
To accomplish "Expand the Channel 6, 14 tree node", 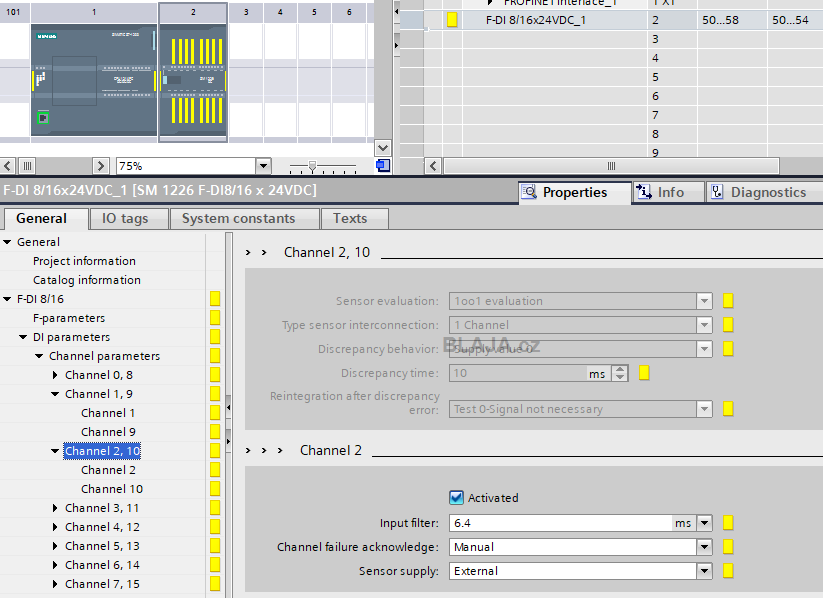I will [55, 565].
